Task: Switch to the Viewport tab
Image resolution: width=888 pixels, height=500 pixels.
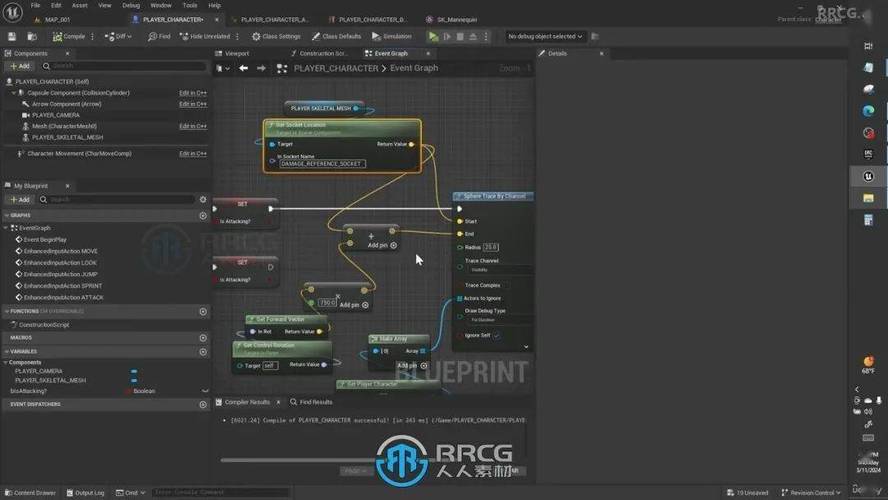Action: pos(237,53)
